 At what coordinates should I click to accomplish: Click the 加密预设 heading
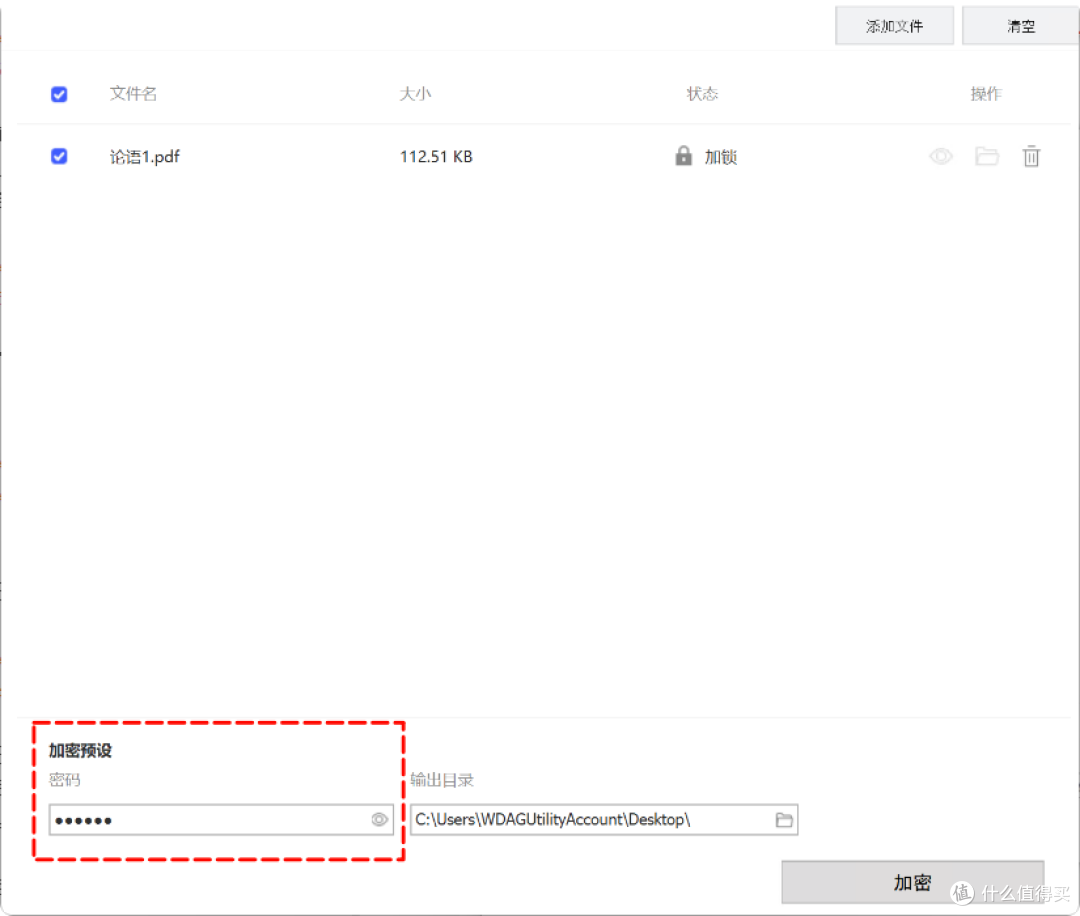tap(80, 750)
